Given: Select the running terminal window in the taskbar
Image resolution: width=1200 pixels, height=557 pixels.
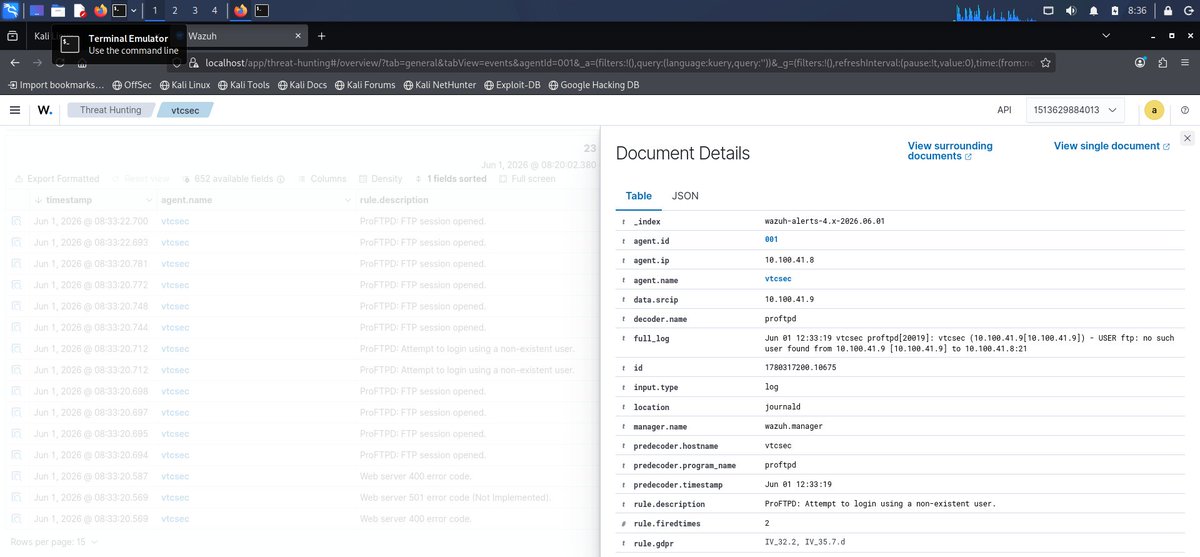Looking at the screenshot, I should tap(261, 10).
